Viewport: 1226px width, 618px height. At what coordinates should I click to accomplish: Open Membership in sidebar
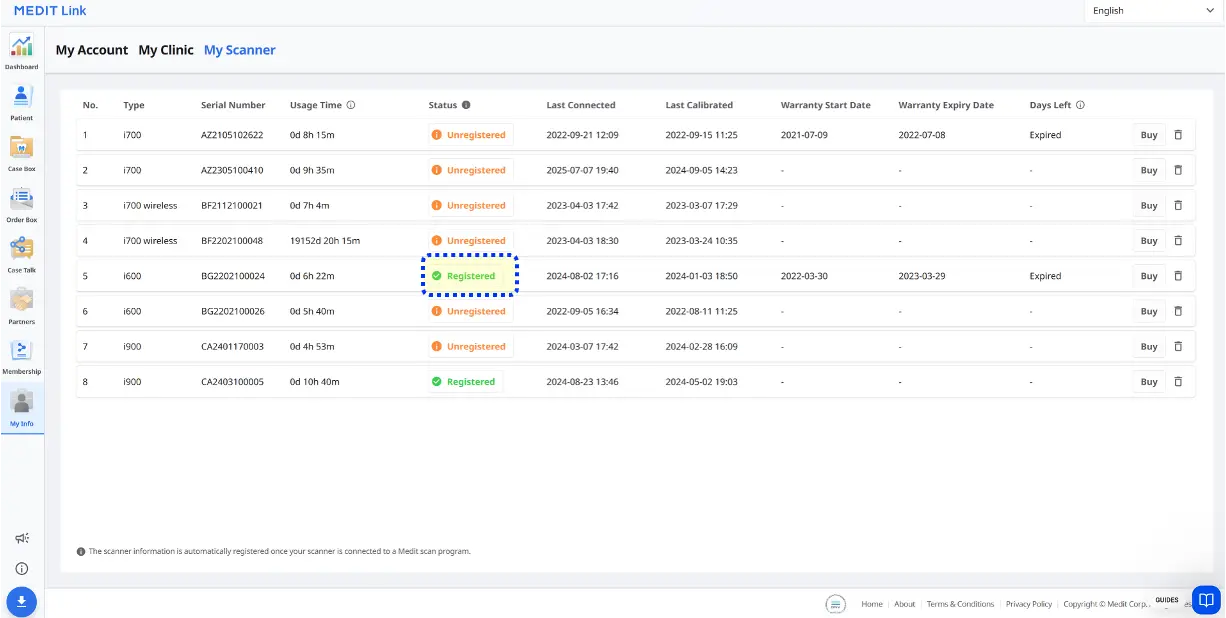(21, 356)
